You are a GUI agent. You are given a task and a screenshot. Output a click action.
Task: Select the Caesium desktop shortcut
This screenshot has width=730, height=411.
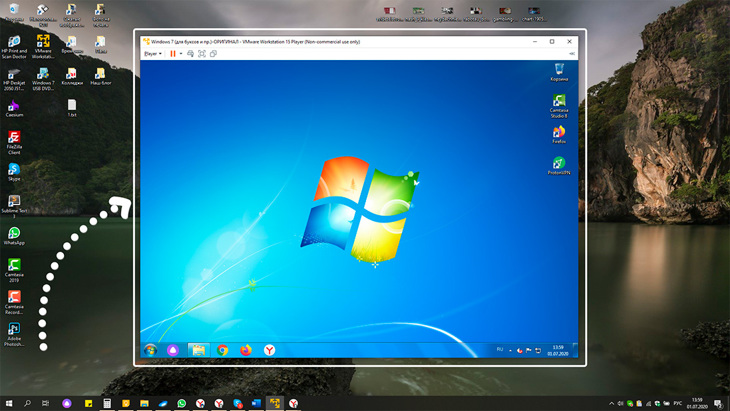[14, 108]
